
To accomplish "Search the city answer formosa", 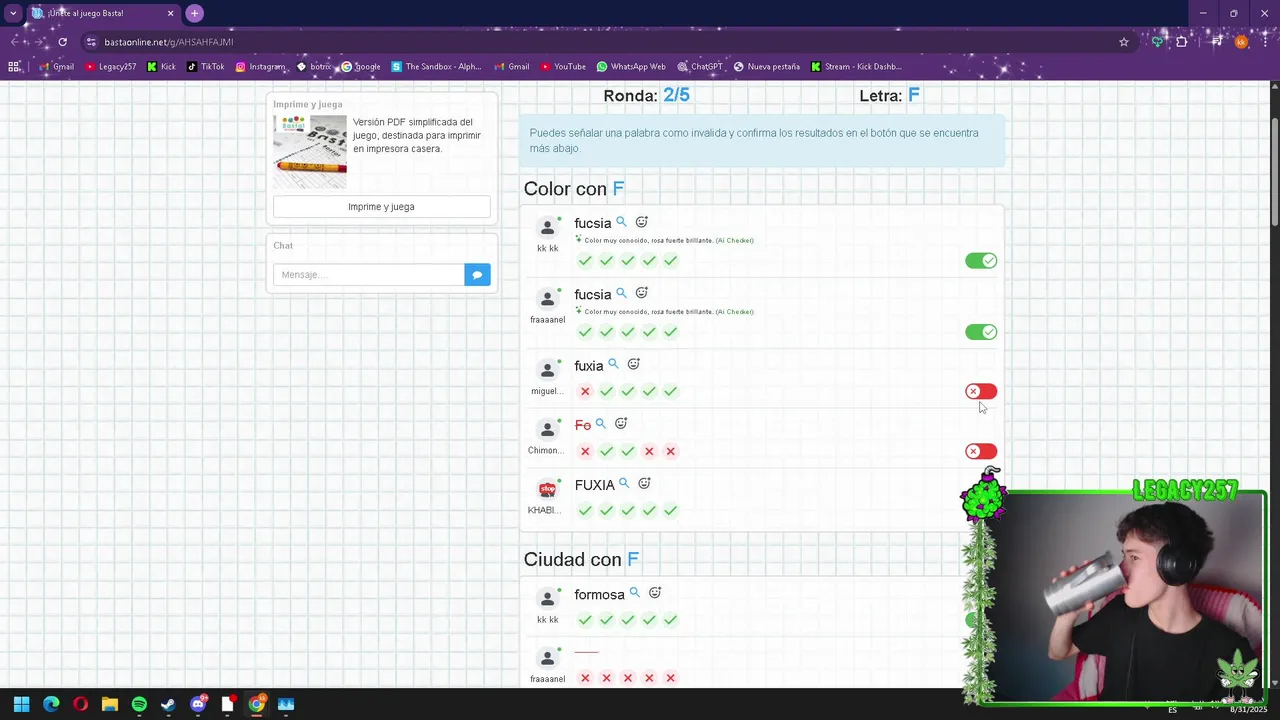I will (634, 593).
